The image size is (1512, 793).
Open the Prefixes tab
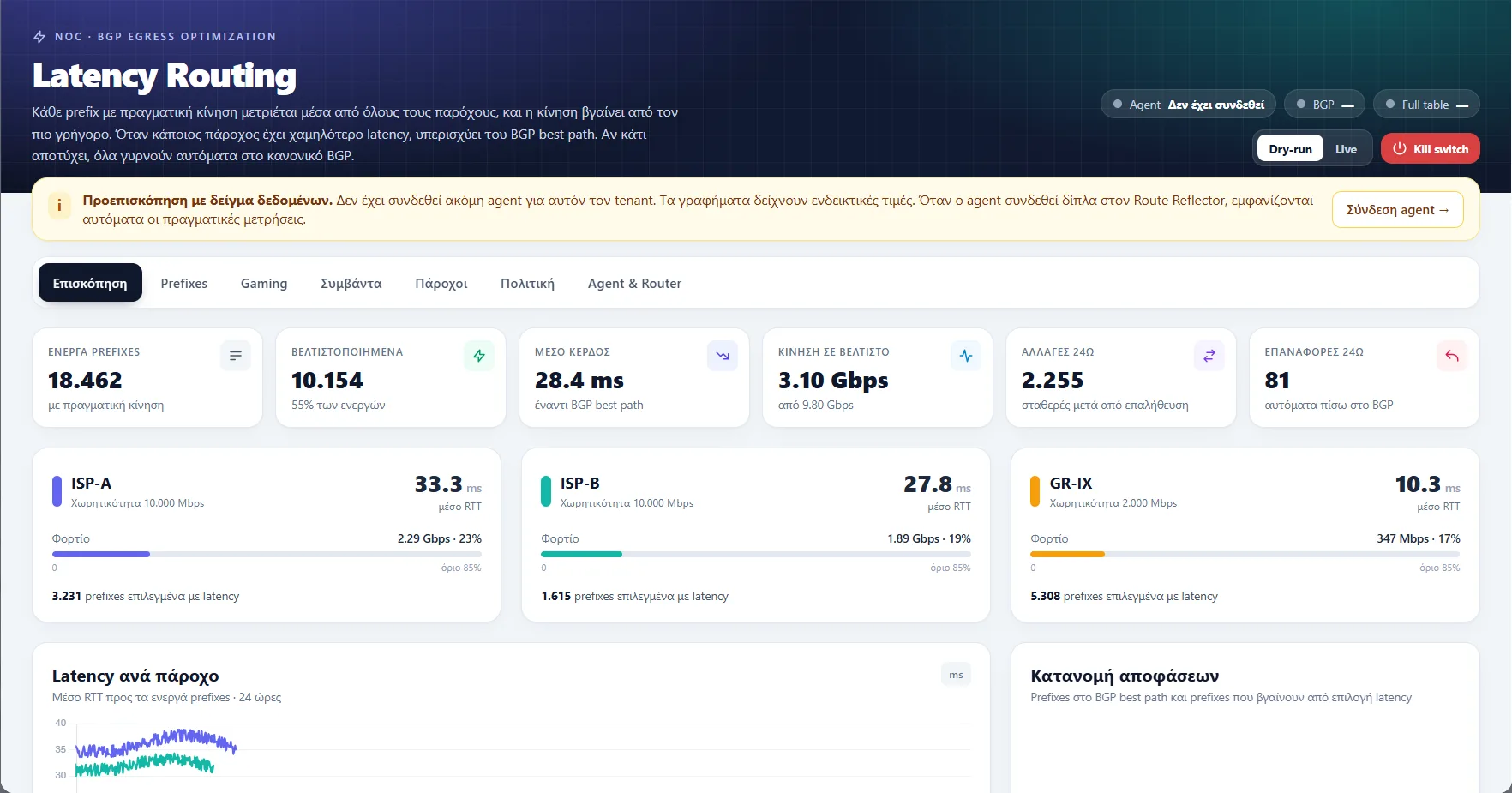coord(184,283)
